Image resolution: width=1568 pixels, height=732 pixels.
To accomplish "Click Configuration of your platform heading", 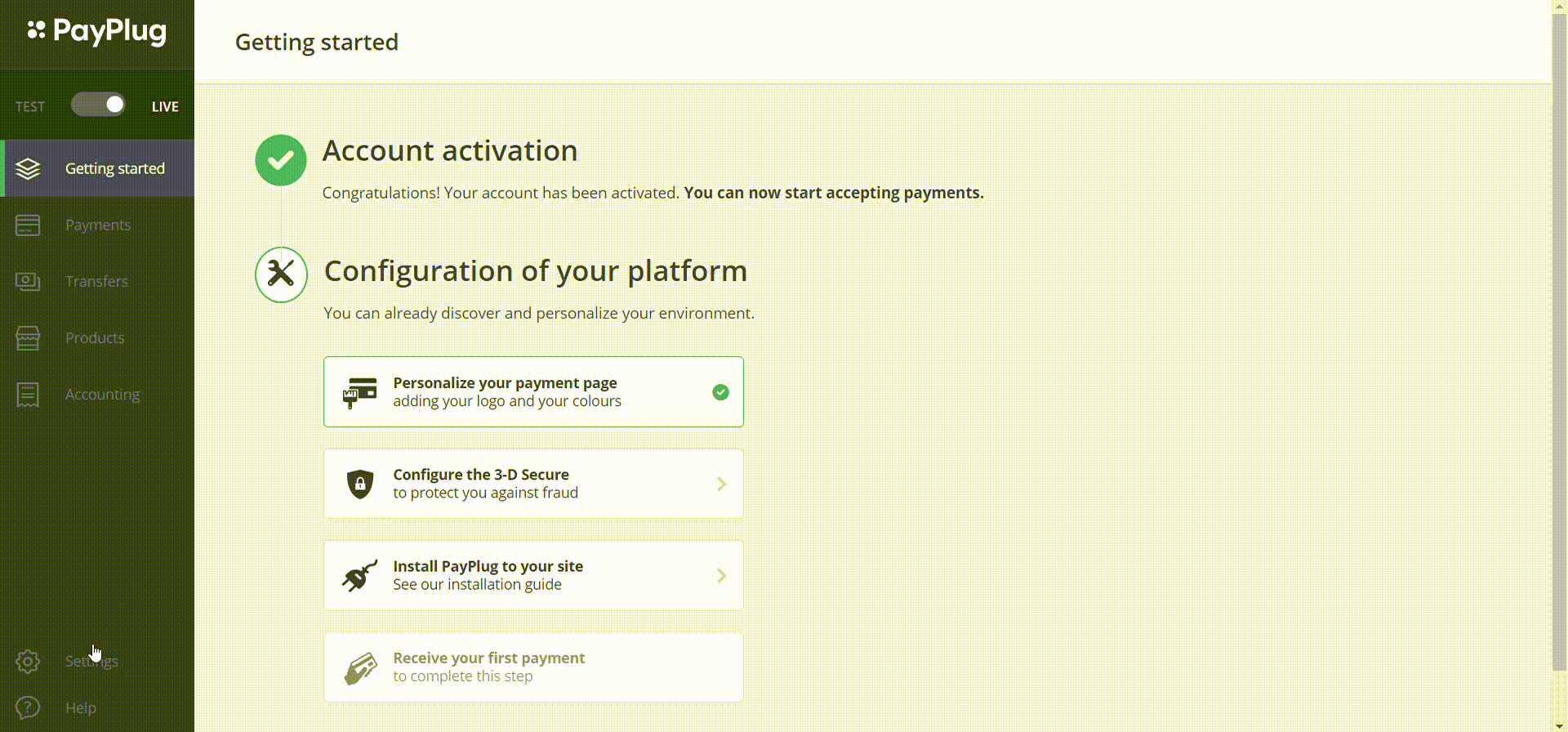I will tap(536, 270).
